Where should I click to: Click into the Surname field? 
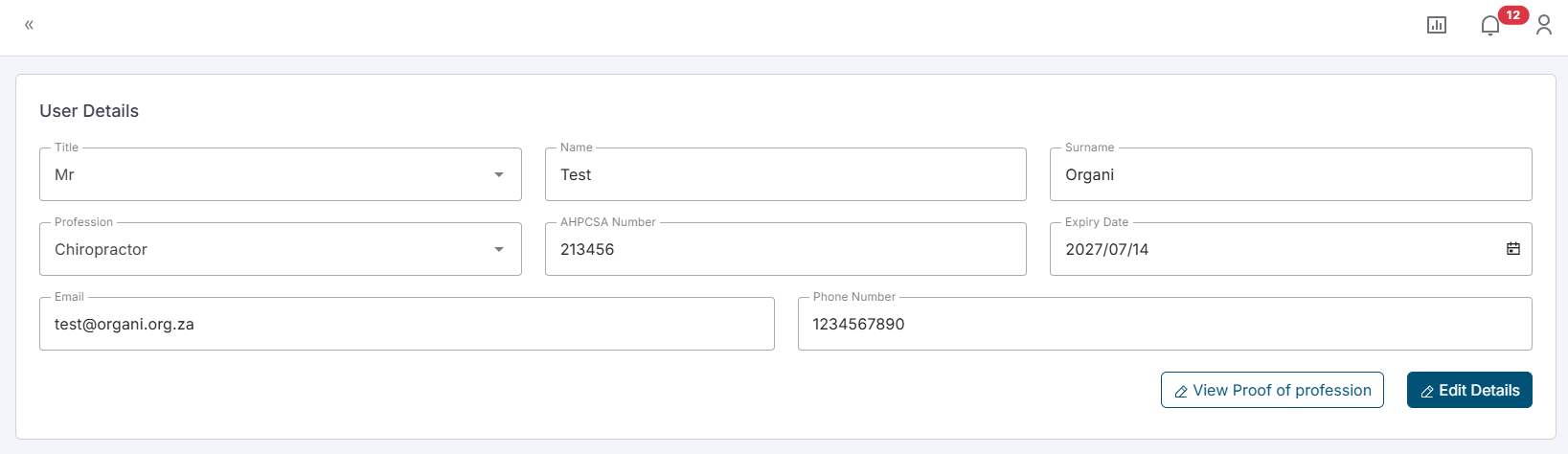point(1290,174)
